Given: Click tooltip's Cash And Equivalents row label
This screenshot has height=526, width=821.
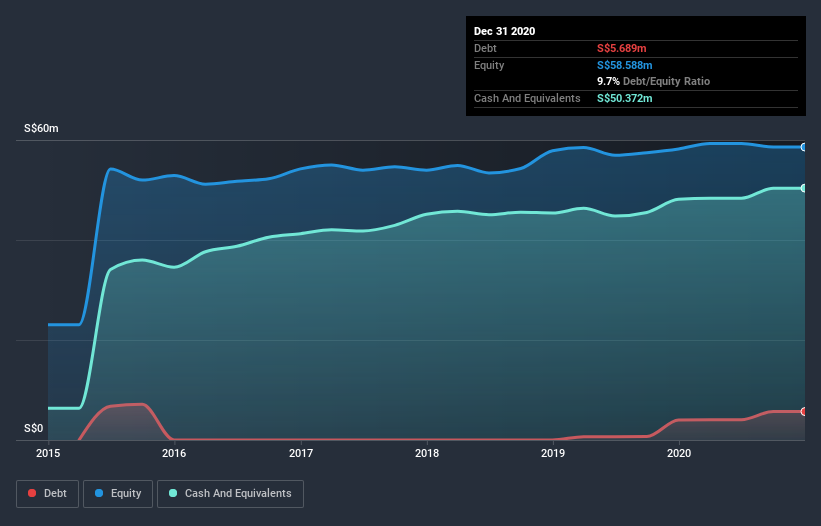Looking at the screenshot, I should pos(527,98).
